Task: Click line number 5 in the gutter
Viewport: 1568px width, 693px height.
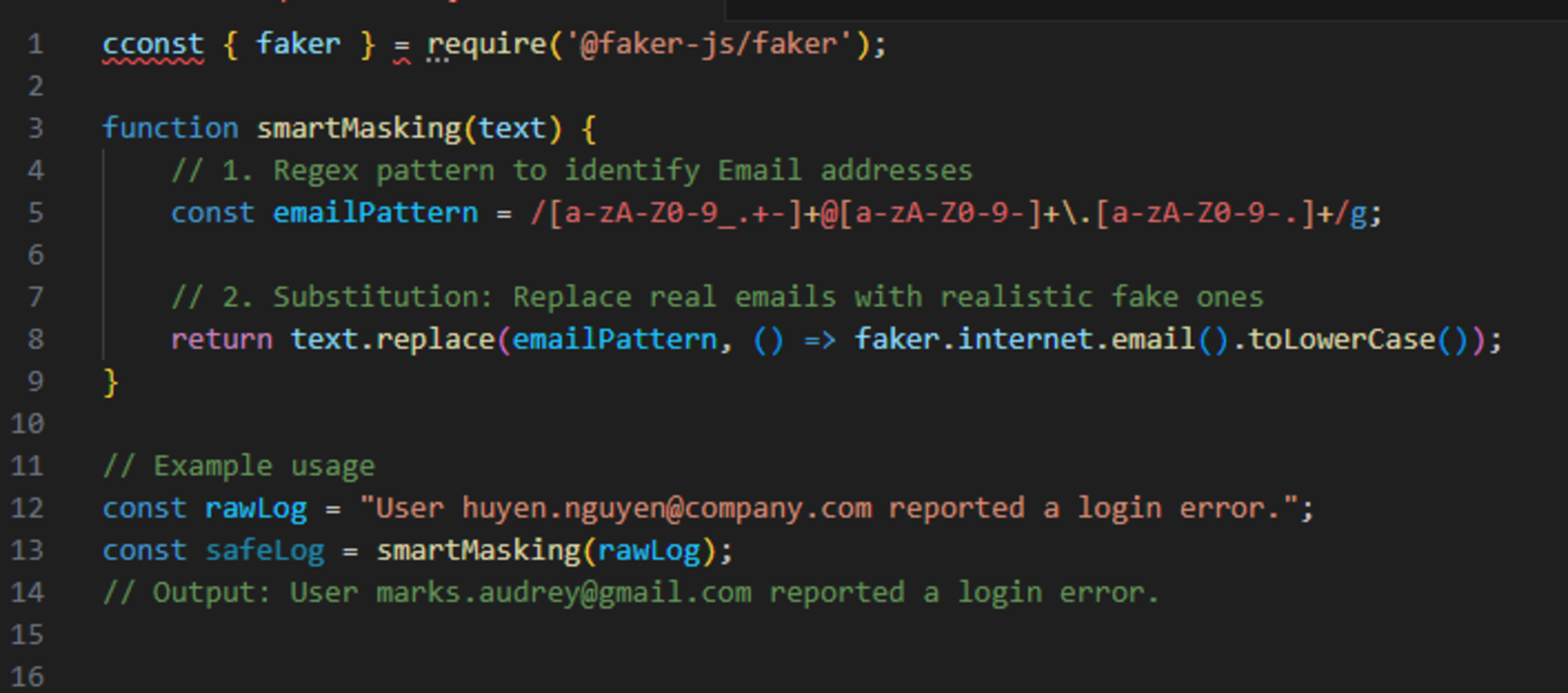Action: click(35, 213)
